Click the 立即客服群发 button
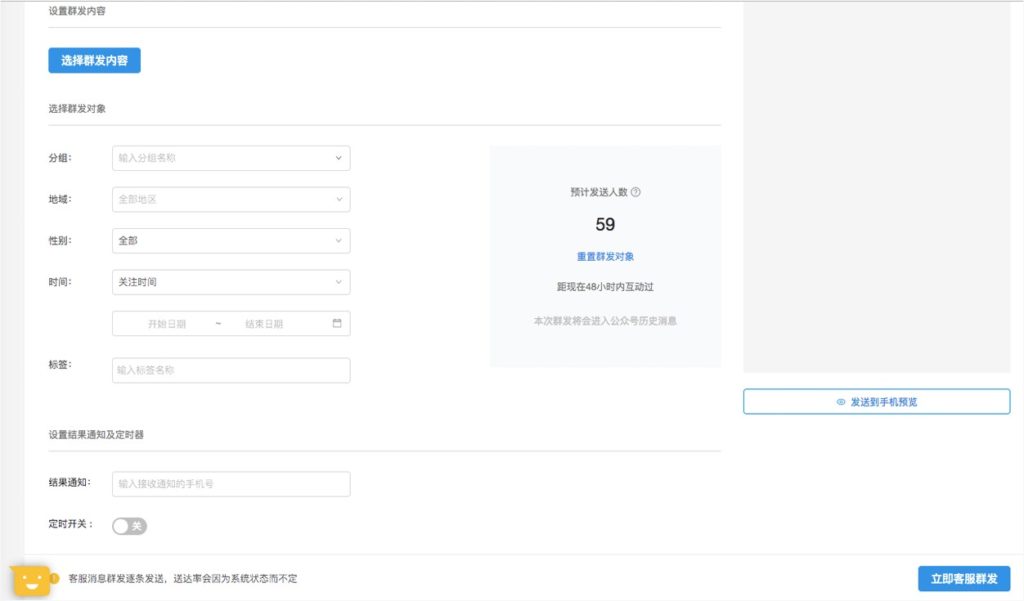Screen dimensions: 1024x601 pyautogui.click(x=964, y=579)
